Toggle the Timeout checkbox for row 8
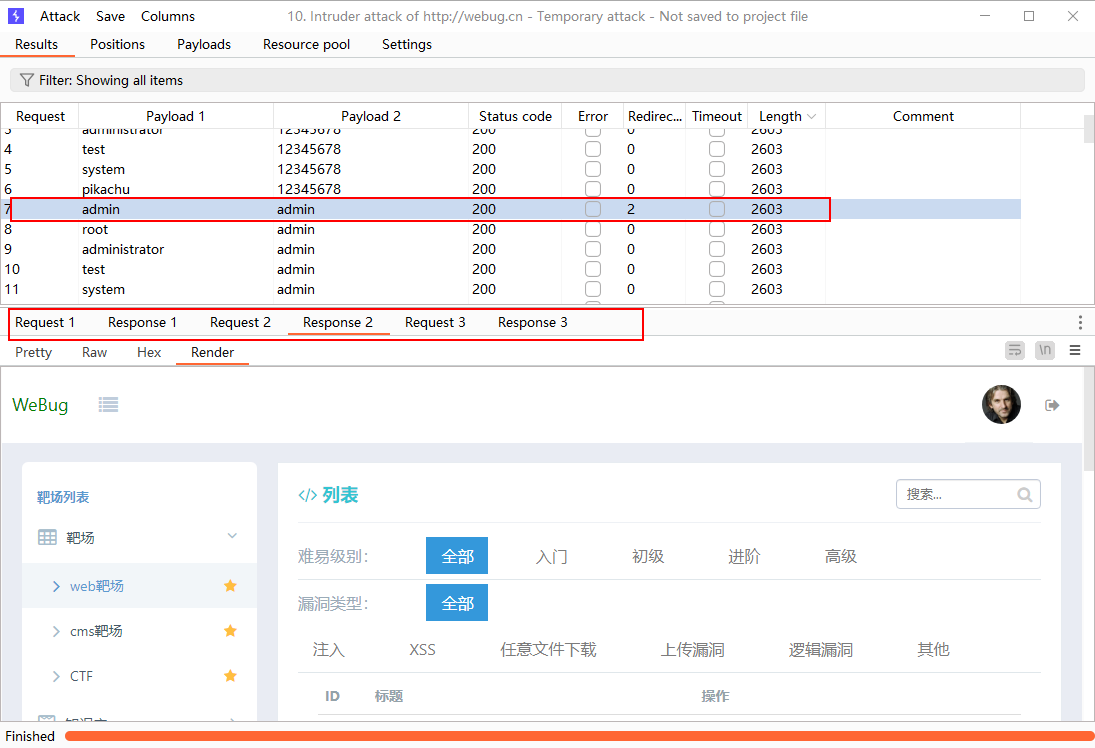The width and height of the screenshot is (1095, 748). [x=717, y=229]
